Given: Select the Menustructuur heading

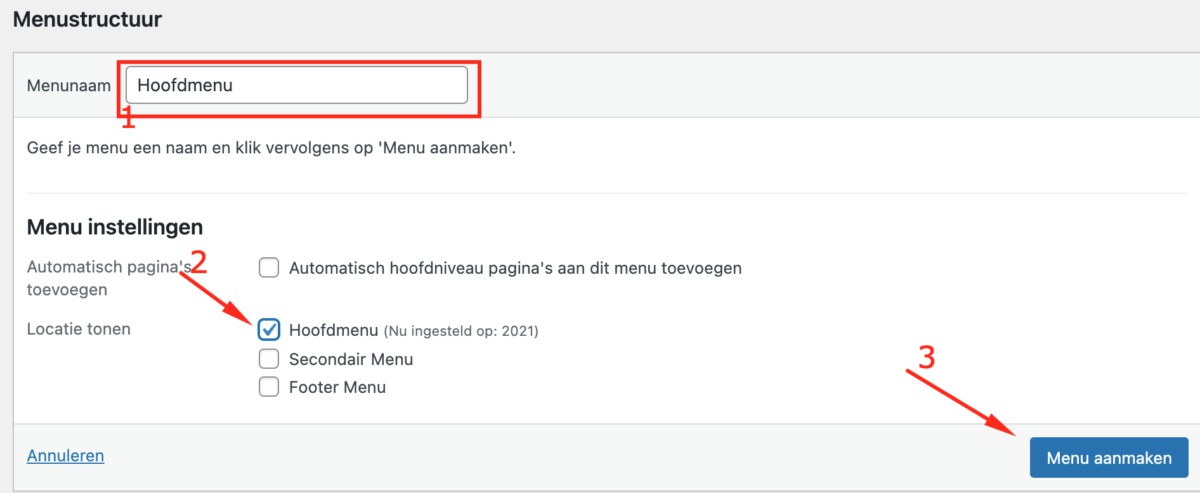Looking at the screenshot, I should tap(87, 19).
